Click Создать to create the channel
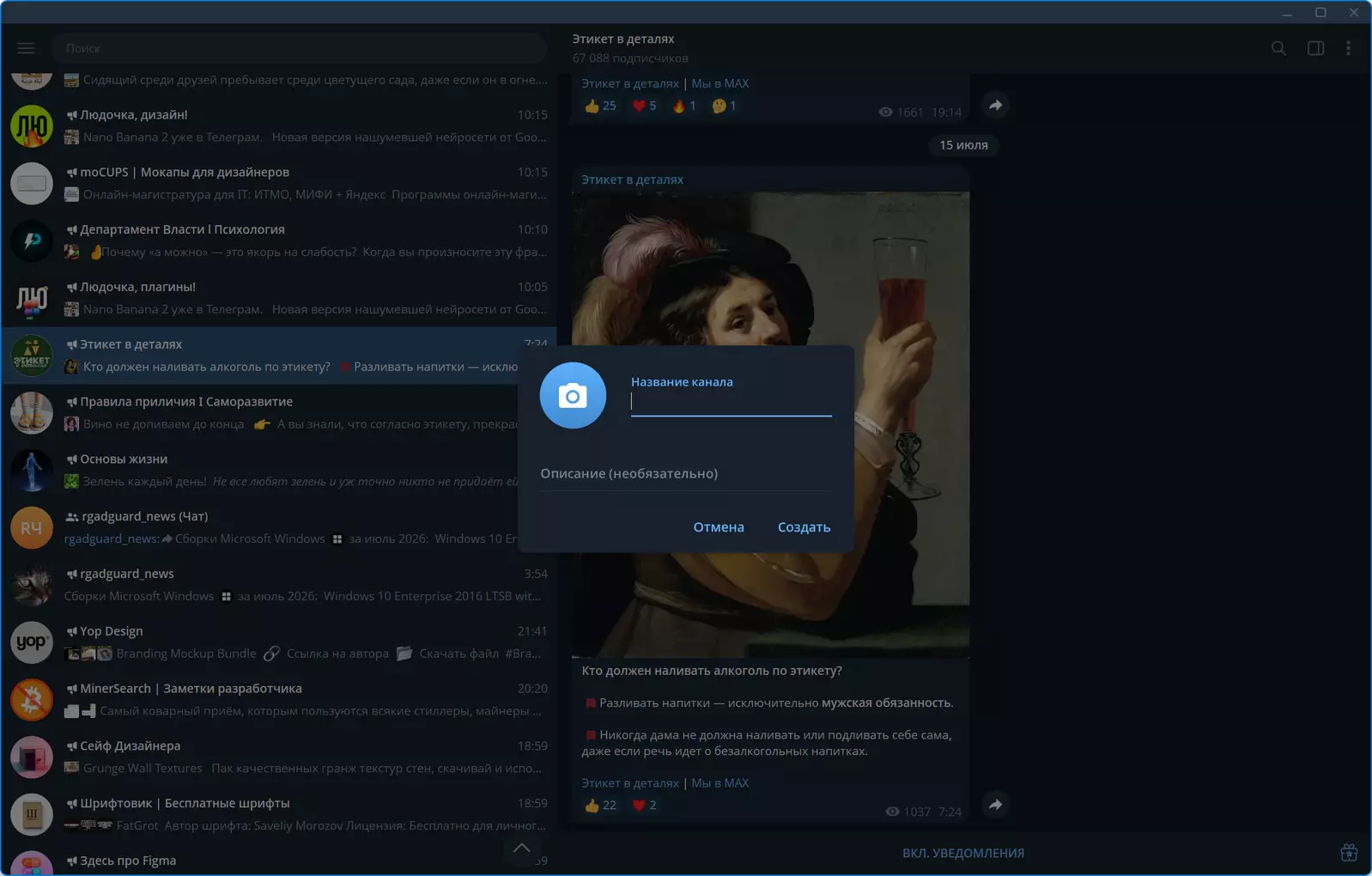The width and height of the screenshot is (1372, 876). point(804,526)
